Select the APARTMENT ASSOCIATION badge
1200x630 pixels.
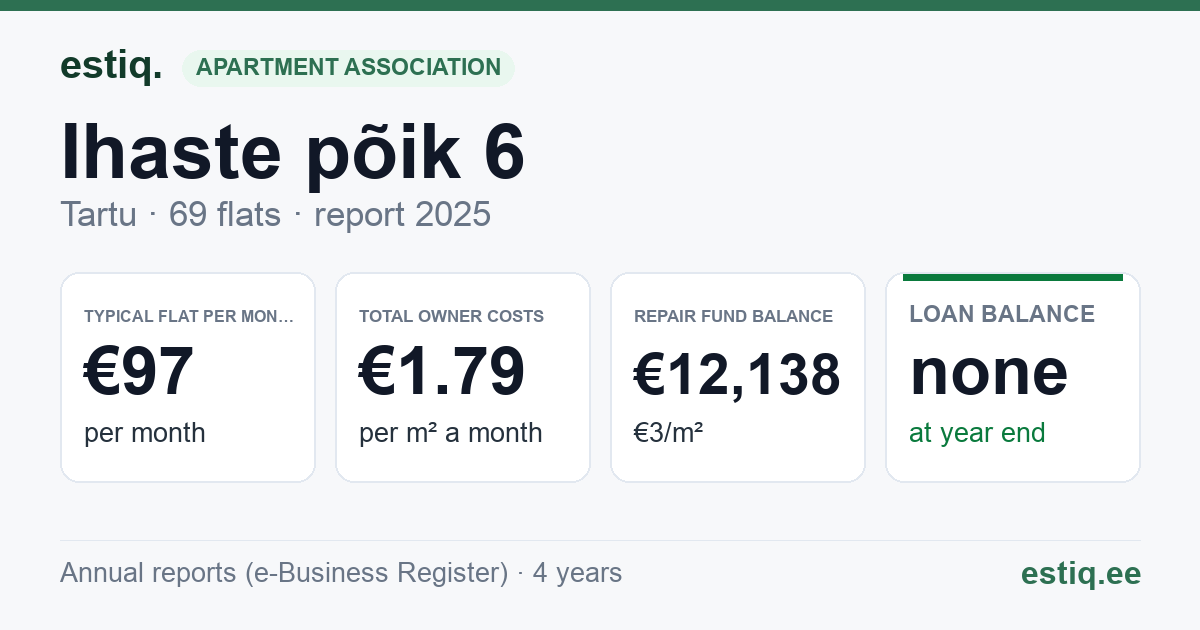click(348, 68)
